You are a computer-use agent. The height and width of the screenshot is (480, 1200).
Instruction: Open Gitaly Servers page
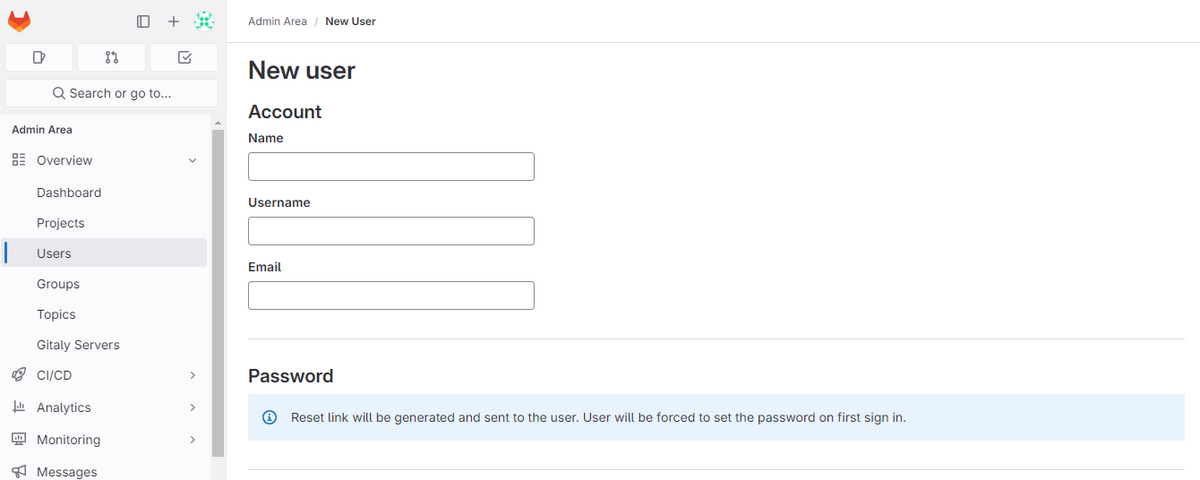(78, 345)
